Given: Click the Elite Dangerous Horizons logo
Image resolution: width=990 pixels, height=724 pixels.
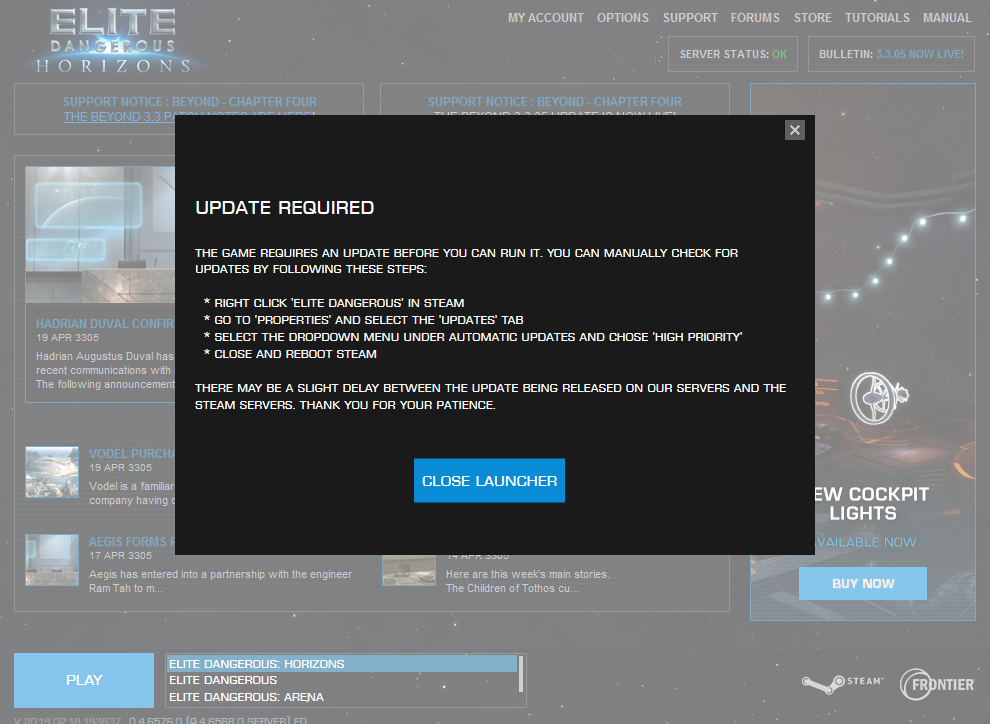Looking at the screenshot, I should [113, 41].
